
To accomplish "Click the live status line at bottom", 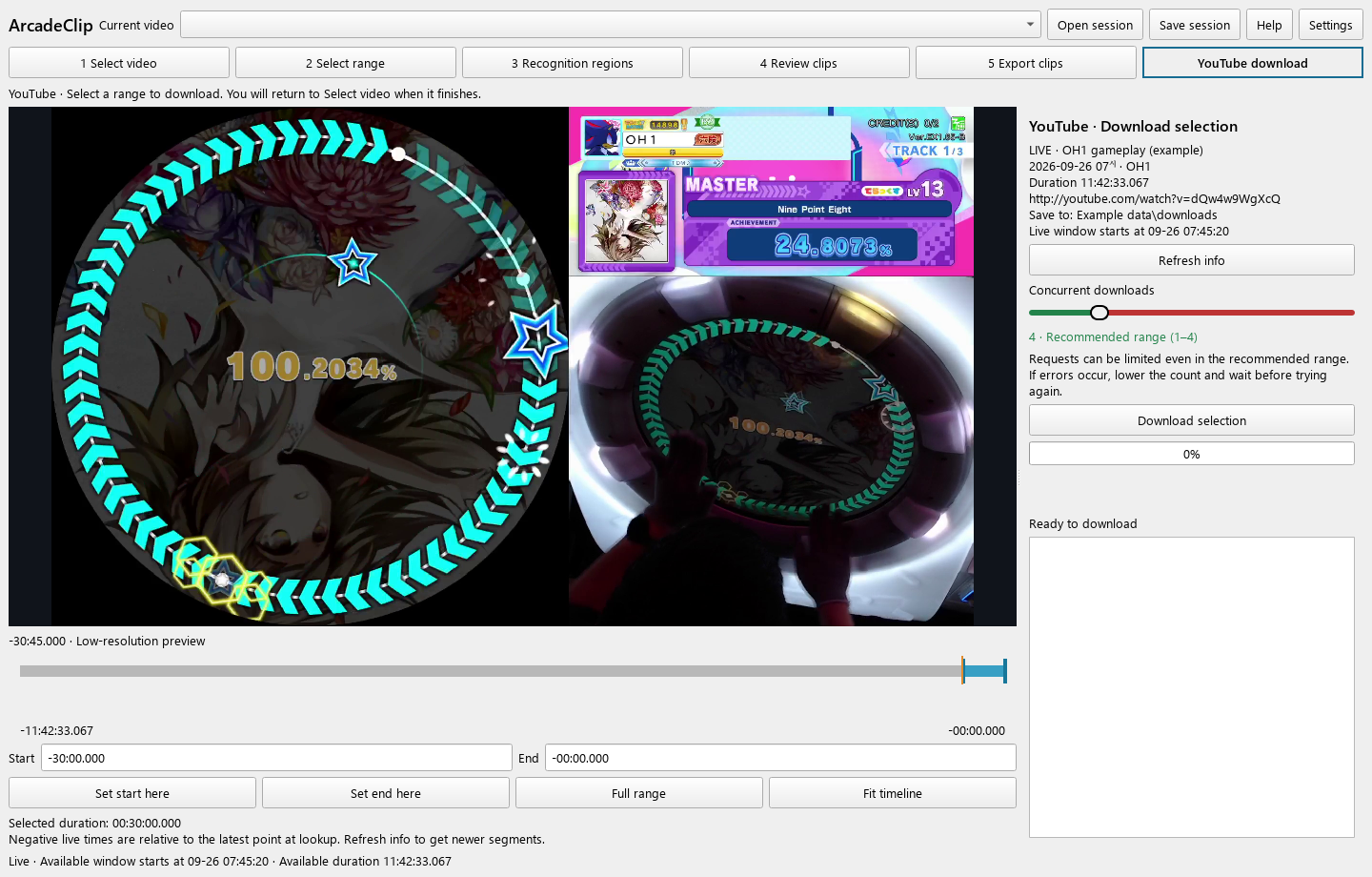I will pos(230,861).
